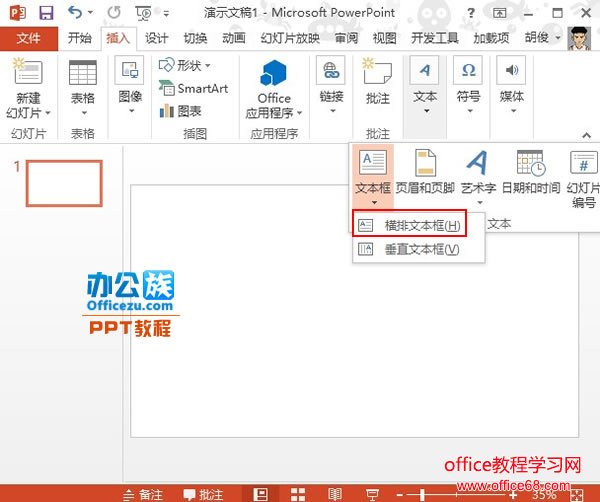Switch to Reading view

click(335, 494)
